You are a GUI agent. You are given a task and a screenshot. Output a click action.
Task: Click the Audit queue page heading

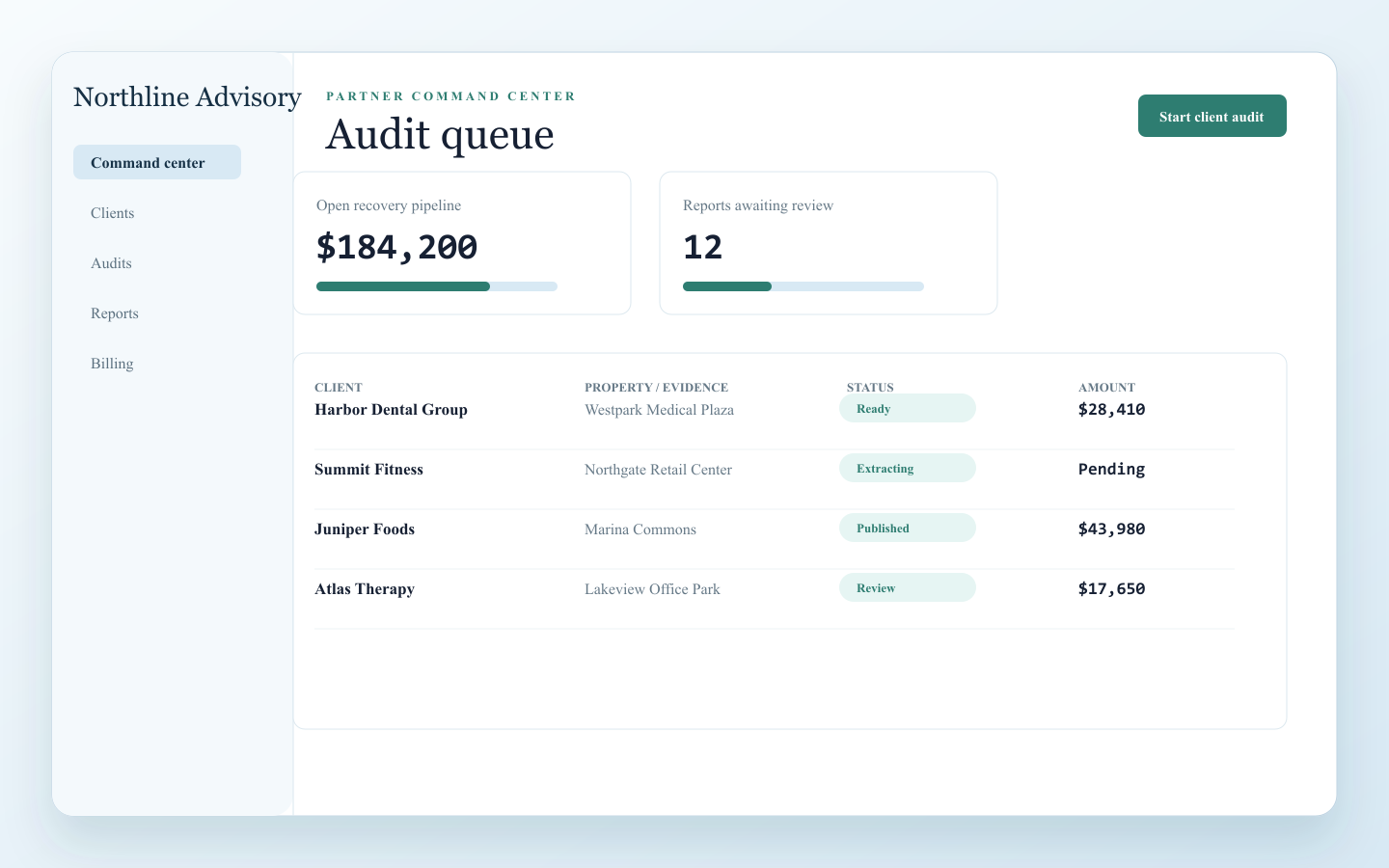coord(440,134)
